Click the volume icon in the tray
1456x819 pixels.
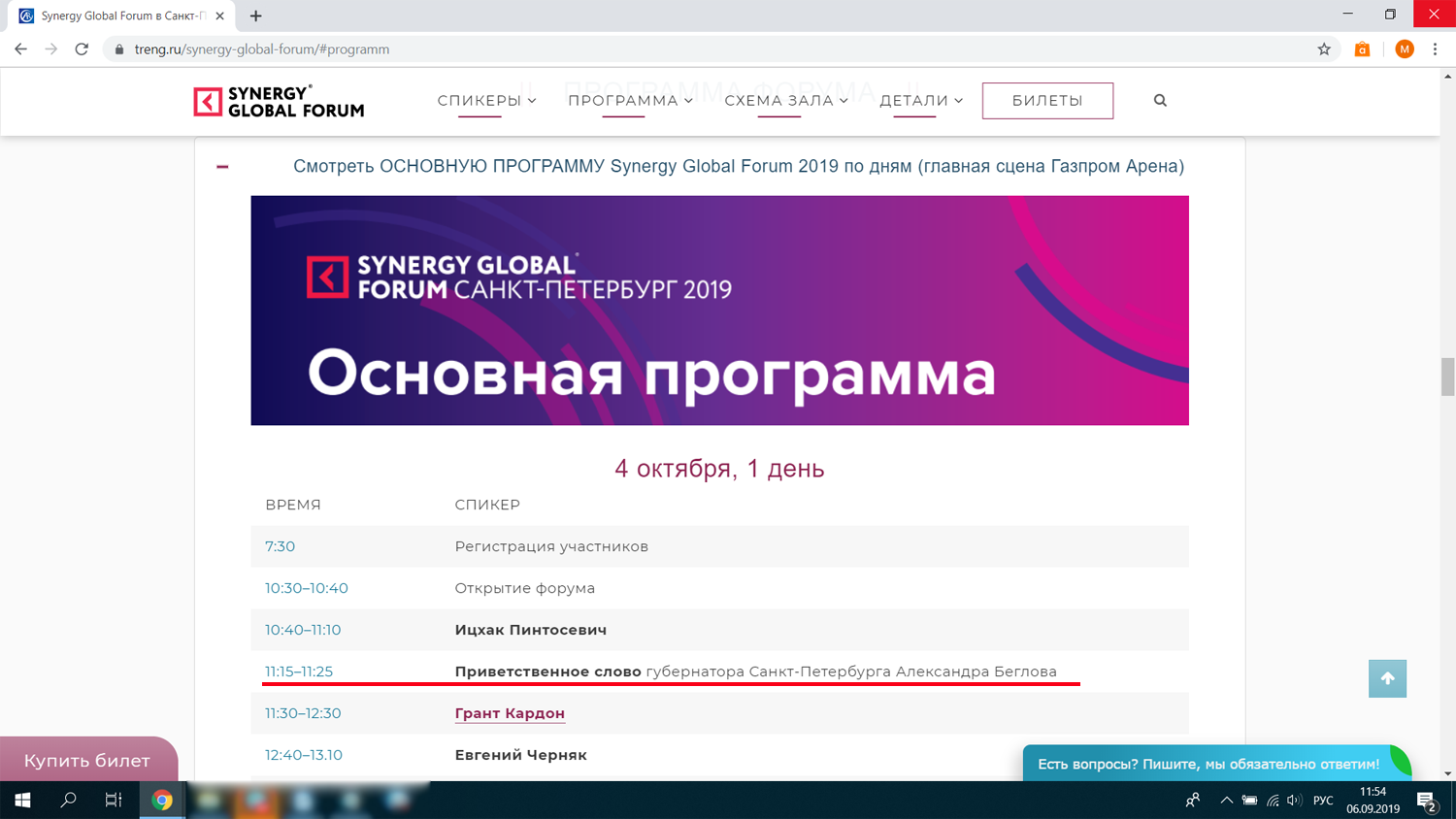click(x=1294, y=800)
